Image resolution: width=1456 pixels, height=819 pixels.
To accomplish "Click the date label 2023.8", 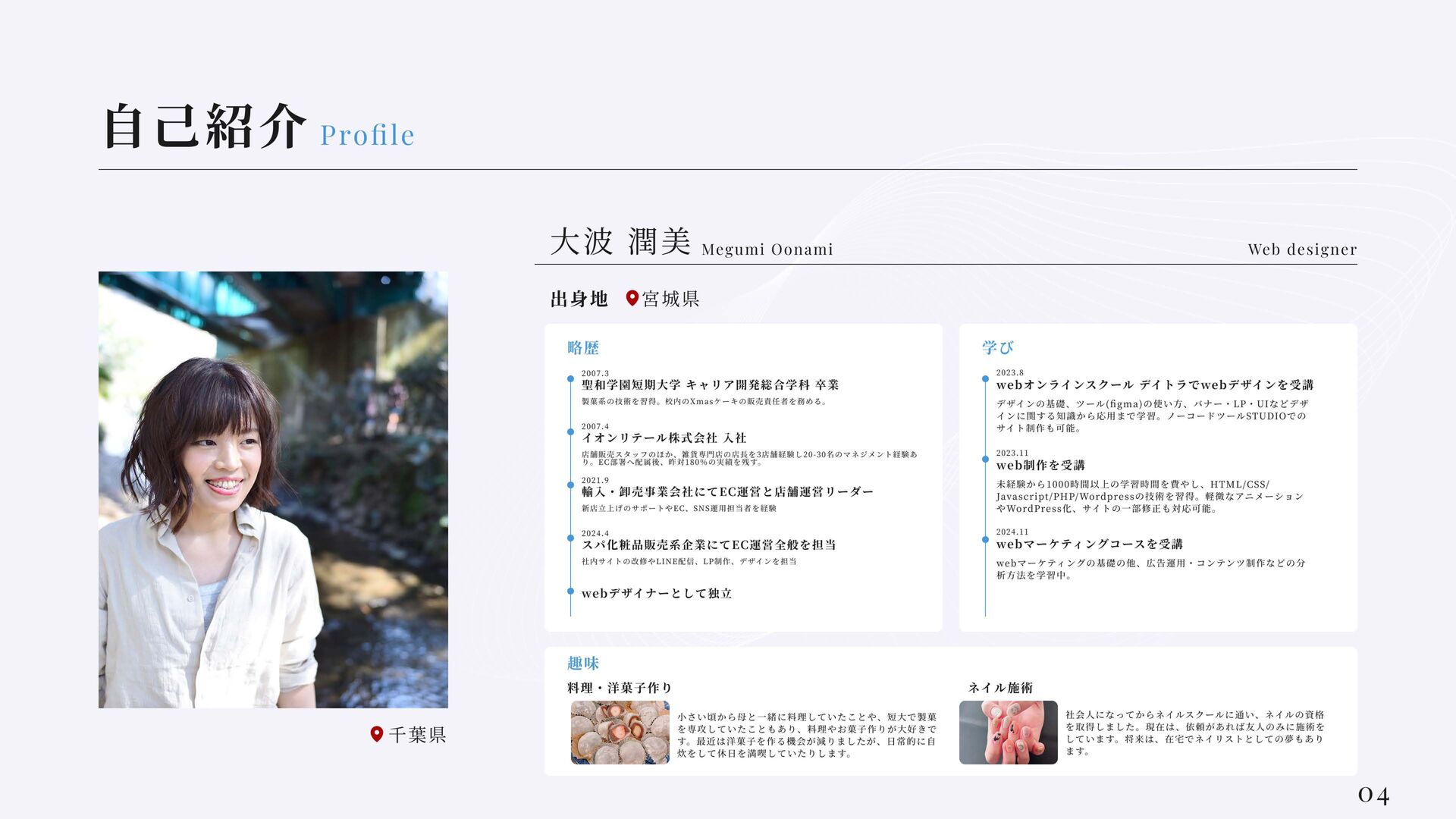I will (x=1010, y=372).
